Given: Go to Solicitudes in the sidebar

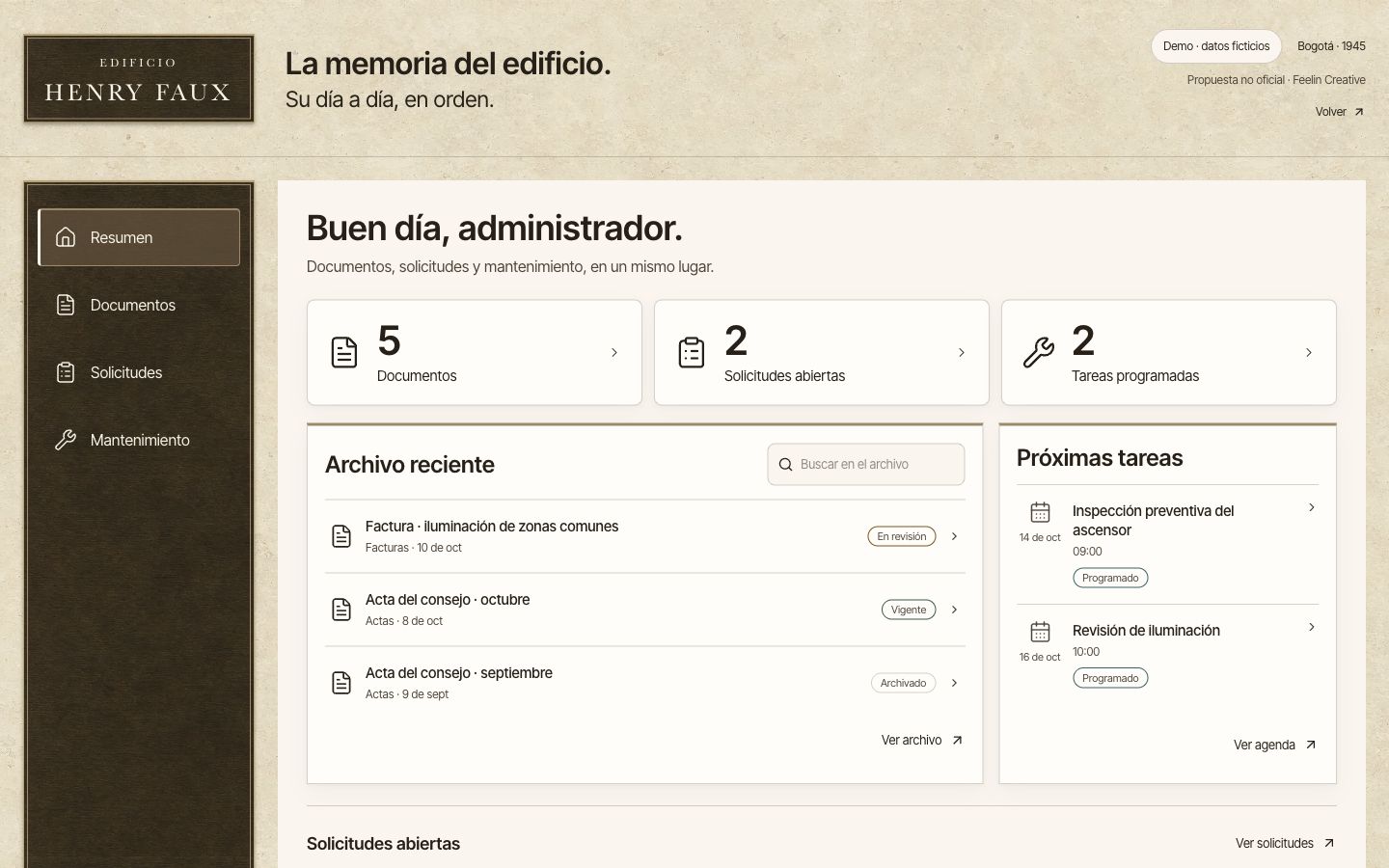Looking at the screenshot, I should click(139, 372).
